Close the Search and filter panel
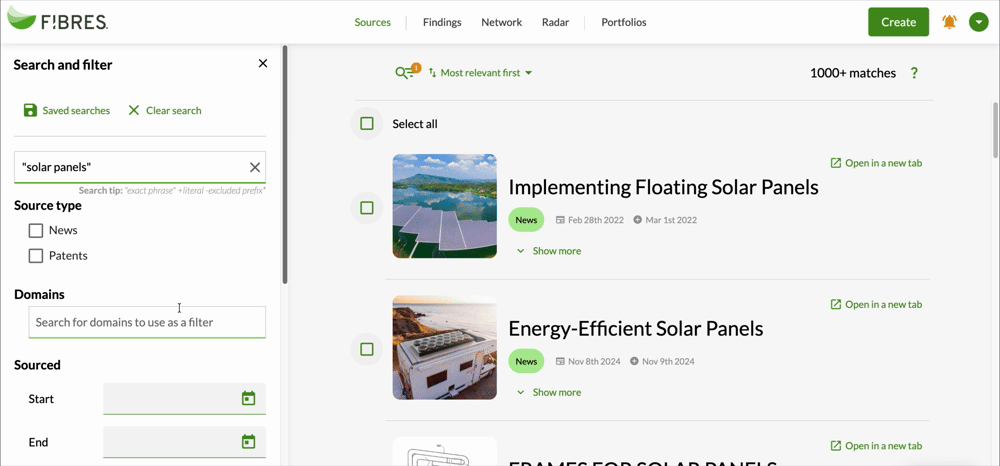Image resolution: width=1000 pixels, height=466 pixels. (x=263, y=63)
